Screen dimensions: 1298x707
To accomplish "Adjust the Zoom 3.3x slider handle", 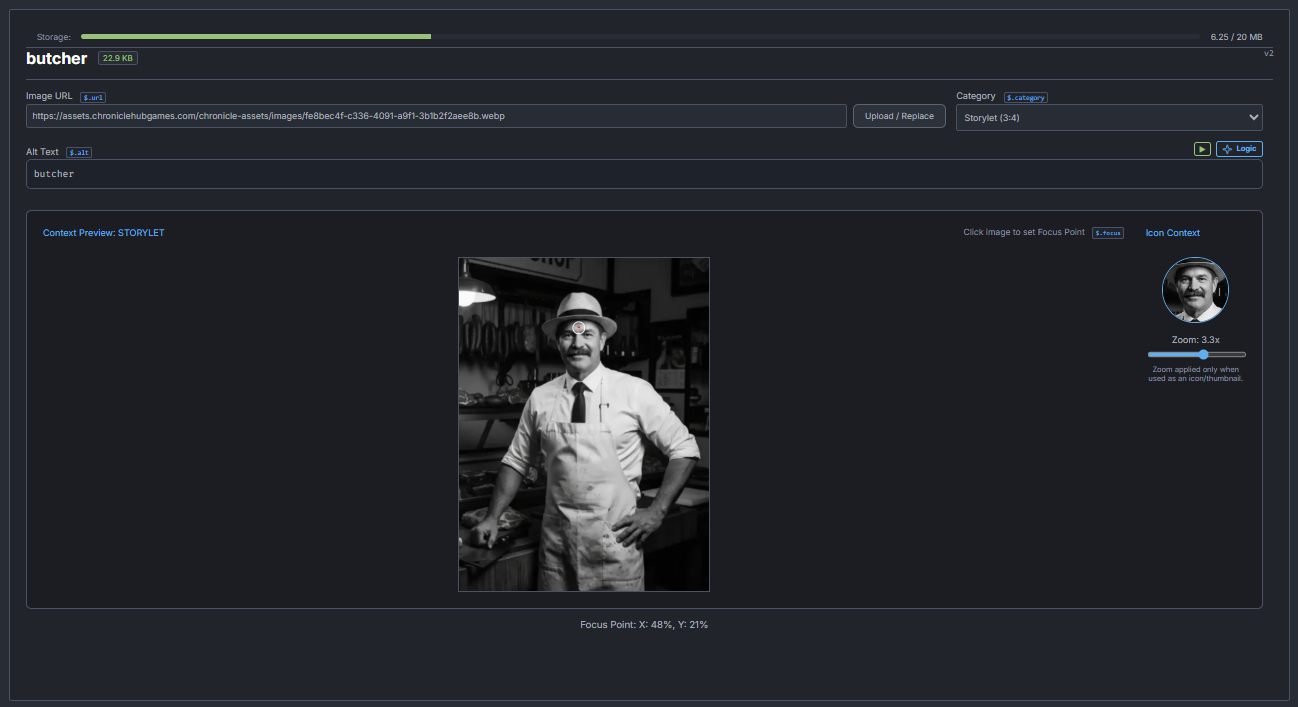I will 1204,354.
